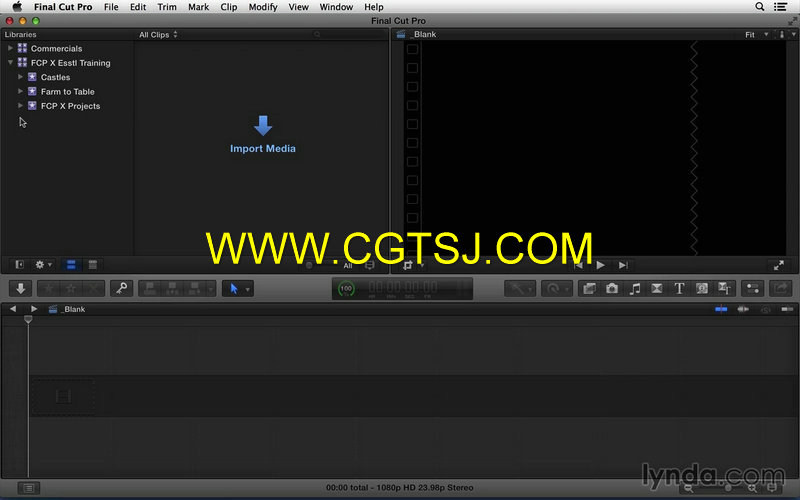
Task: Click the browser search field
Action: point(349,34)
